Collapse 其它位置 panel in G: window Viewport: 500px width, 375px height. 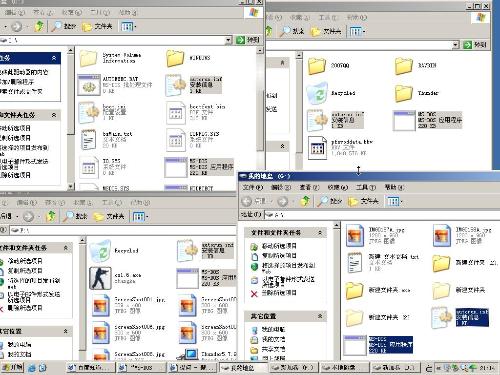[320, 316]
